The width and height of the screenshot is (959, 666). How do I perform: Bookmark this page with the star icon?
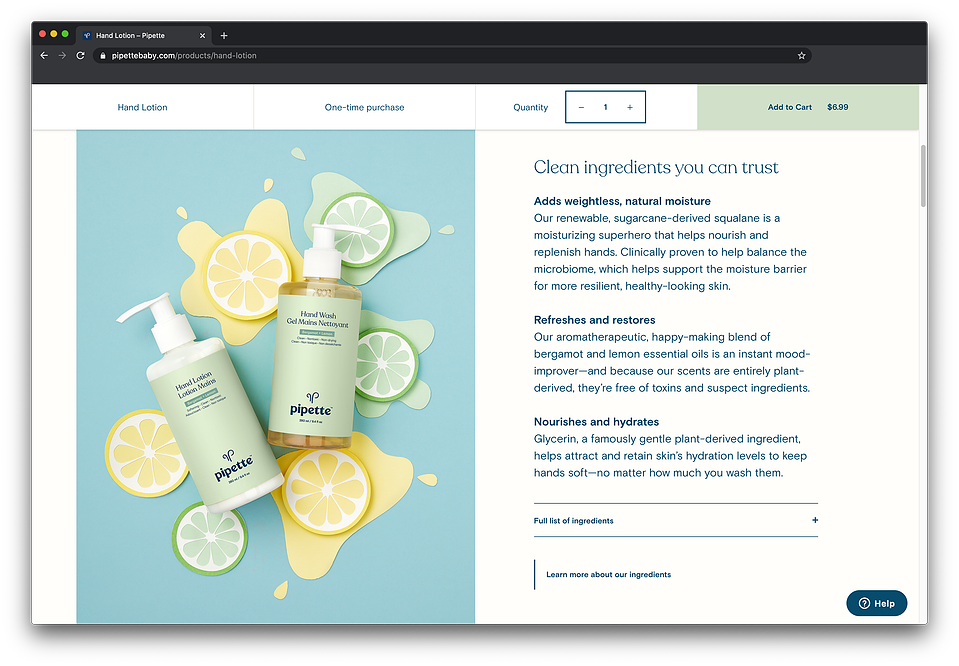point(801,56)
